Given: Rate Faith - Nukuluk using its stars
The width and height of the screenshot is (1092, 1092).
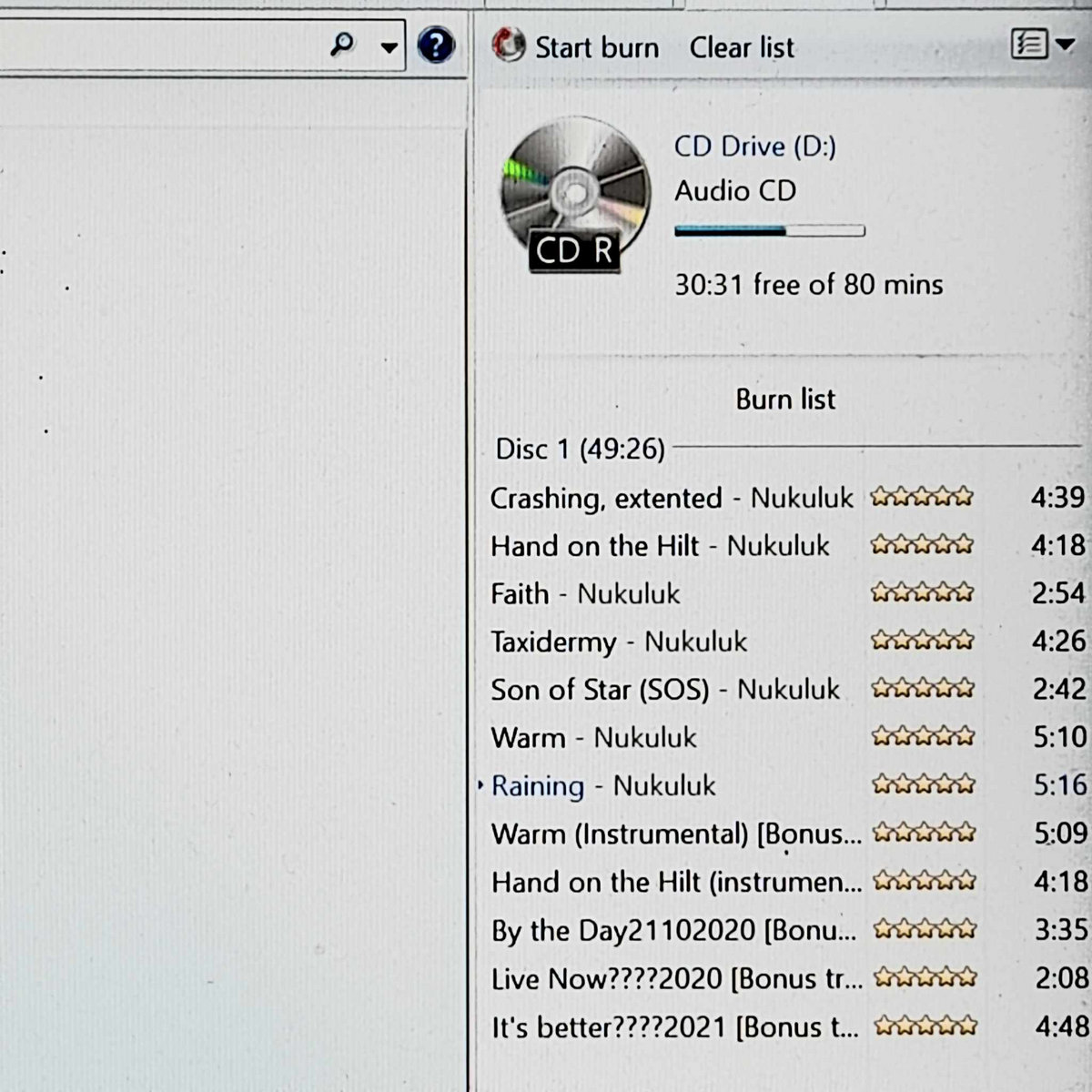Looking at the screenshot, I should [x=922, y=593].
